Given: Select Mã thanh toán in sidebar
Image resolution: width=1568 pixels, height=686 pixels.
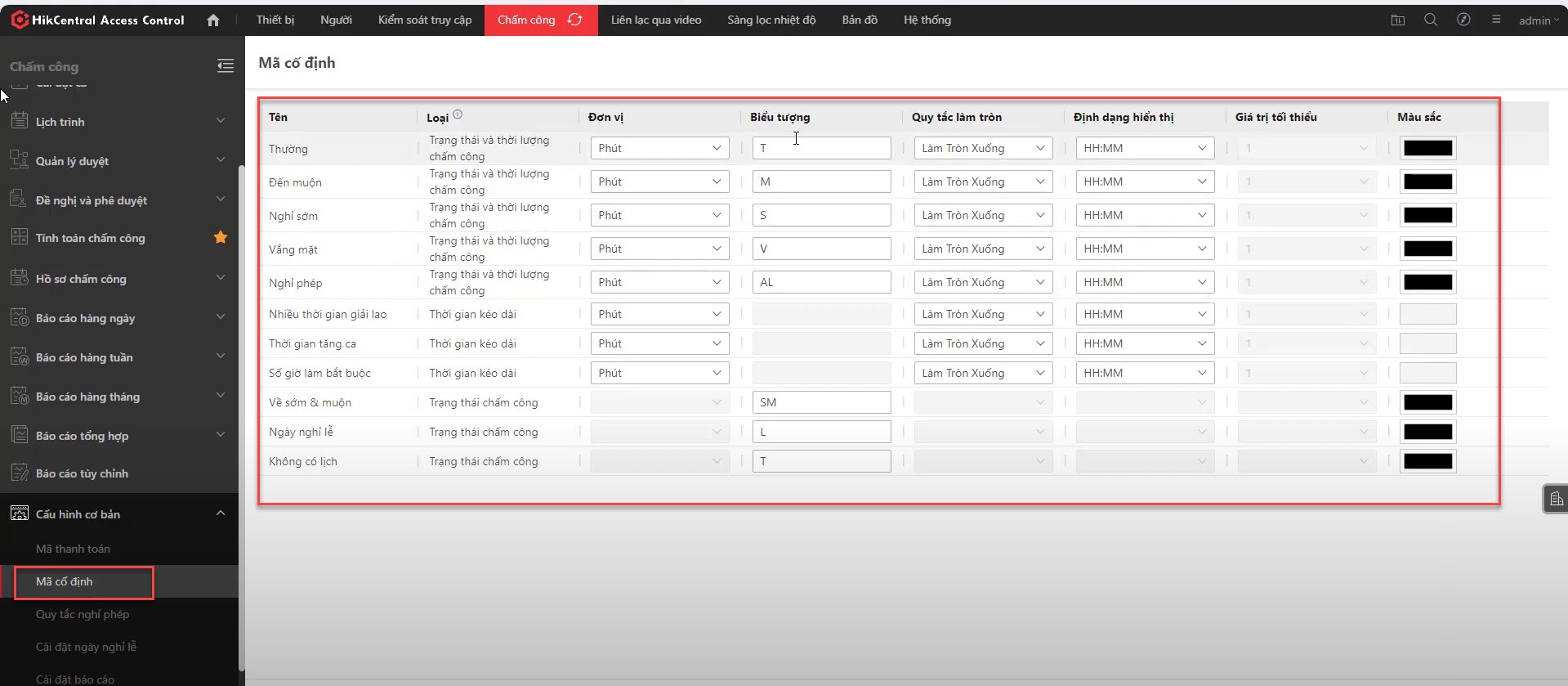Looking at the screenshot, I should coord(73,549).
